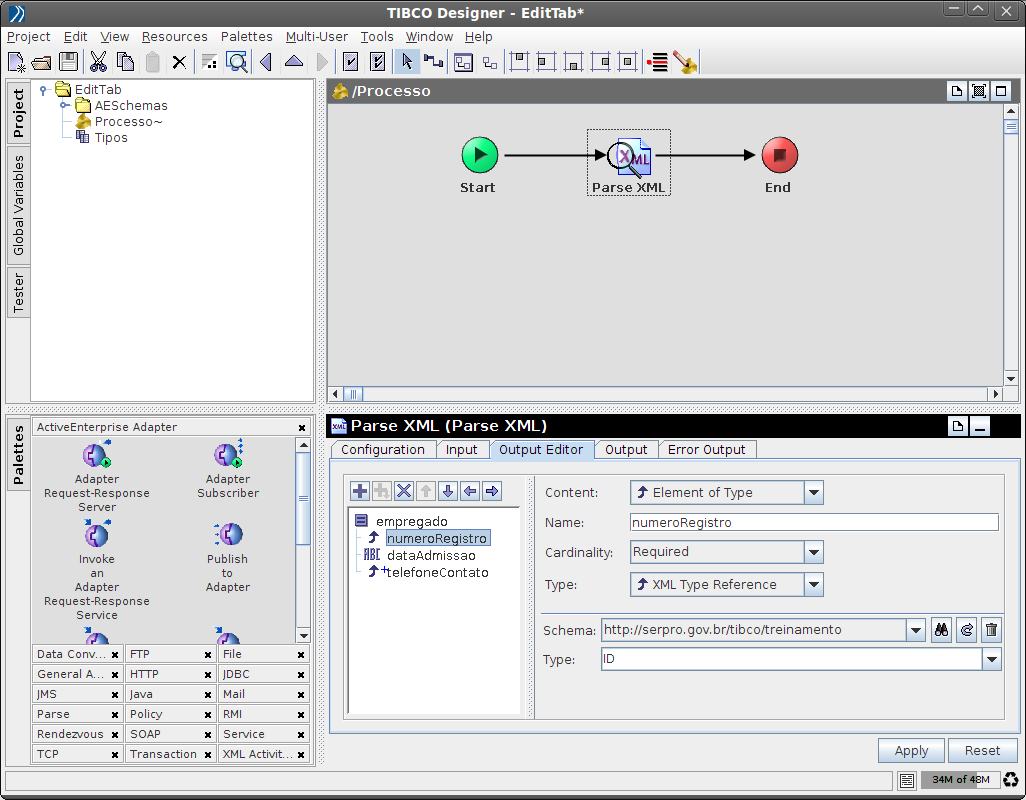
Task: Click the Cut scissors icon in toolbar
Action: [x=98, y=62]
